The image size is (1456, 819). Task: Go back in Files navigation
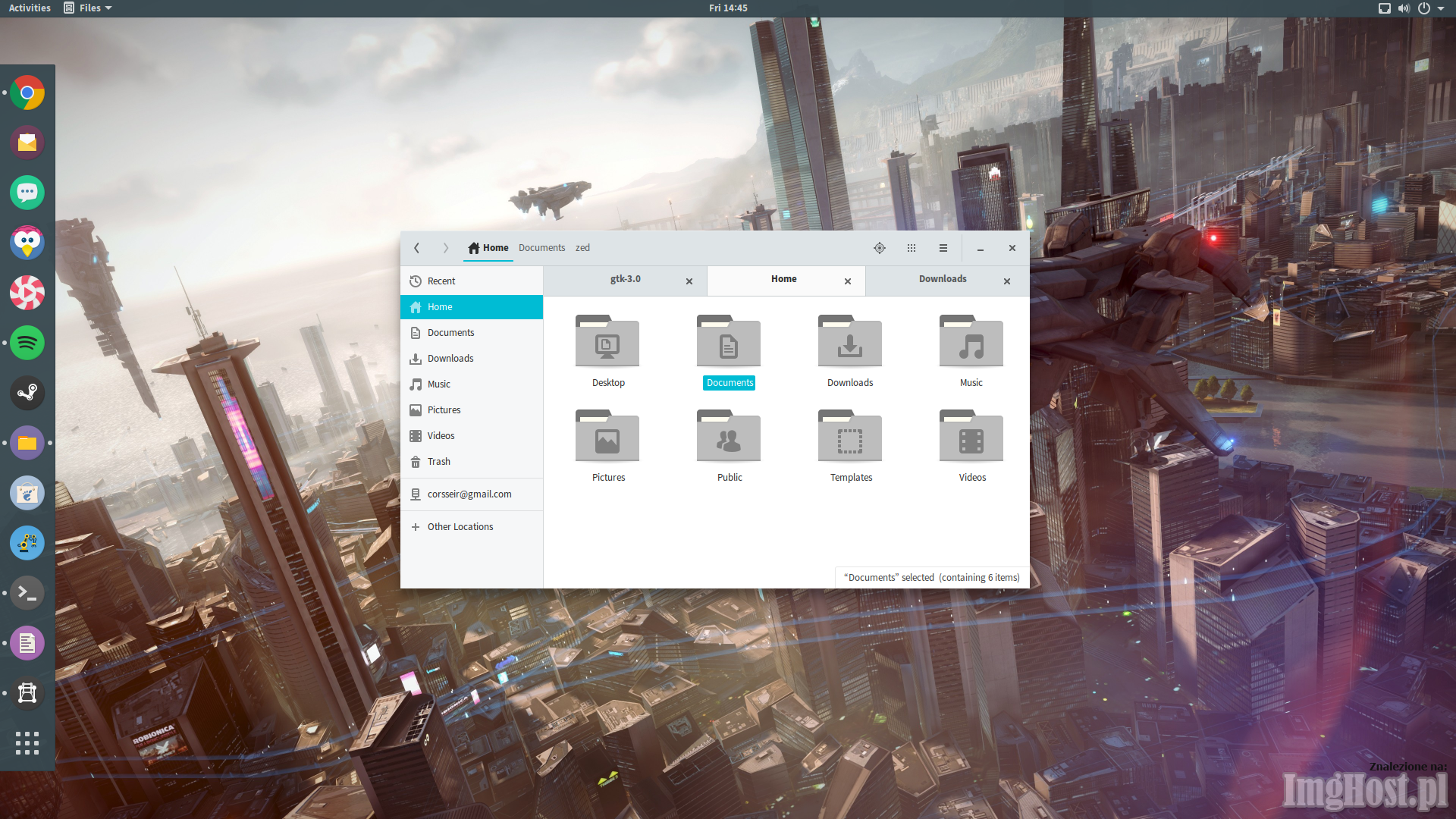click(416, 248)
